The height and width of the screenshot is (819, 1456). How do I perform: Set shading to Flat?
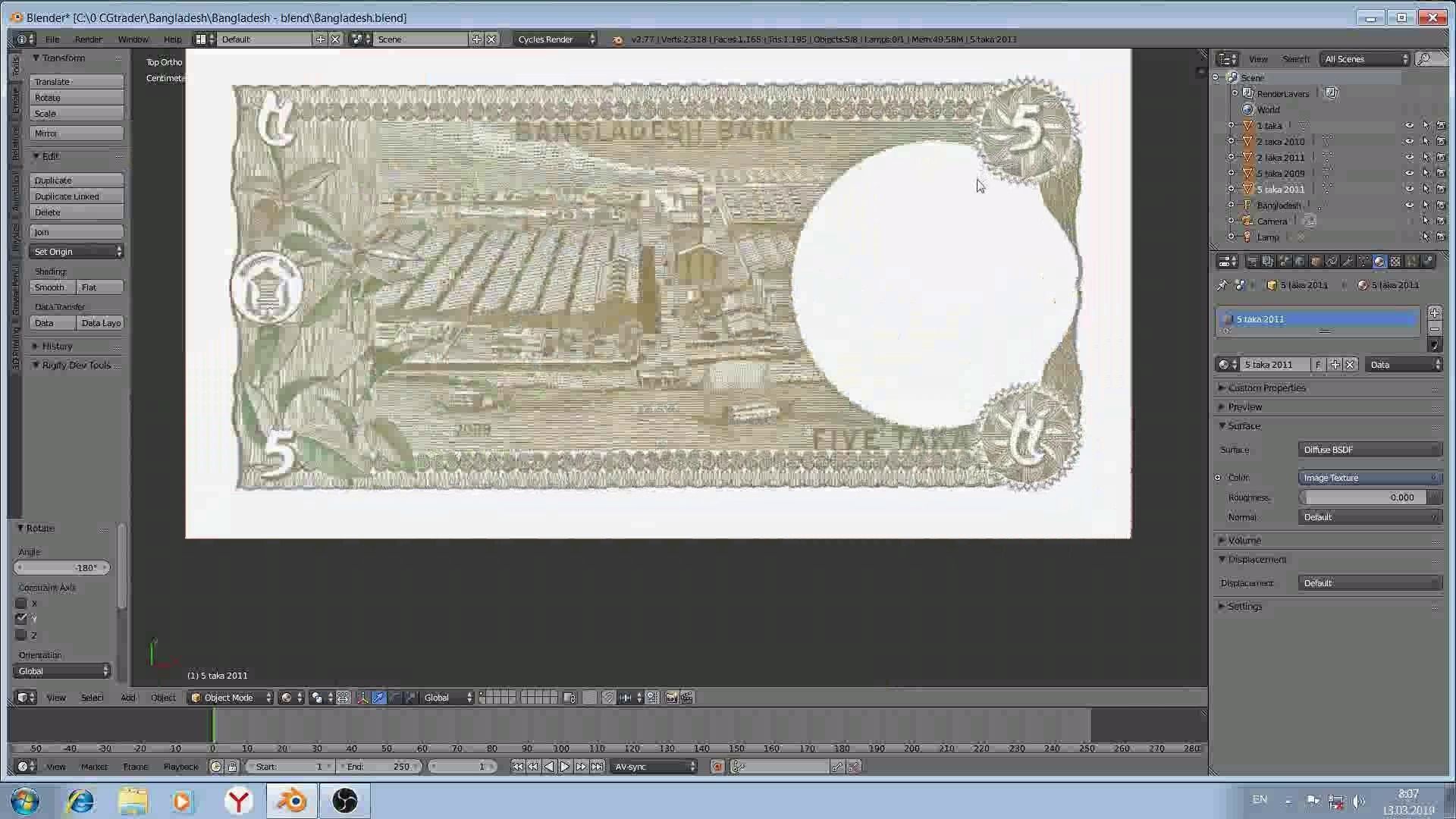tap(100, 287)
